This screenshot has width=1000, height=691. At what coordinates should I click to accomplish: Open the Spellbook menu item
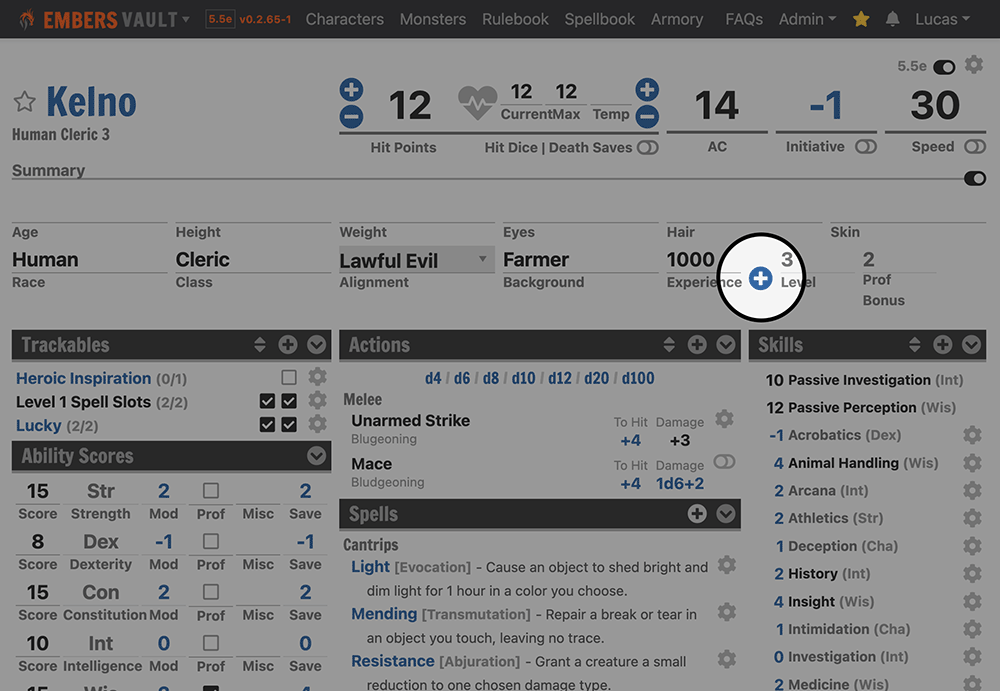(x=599, y=19)
